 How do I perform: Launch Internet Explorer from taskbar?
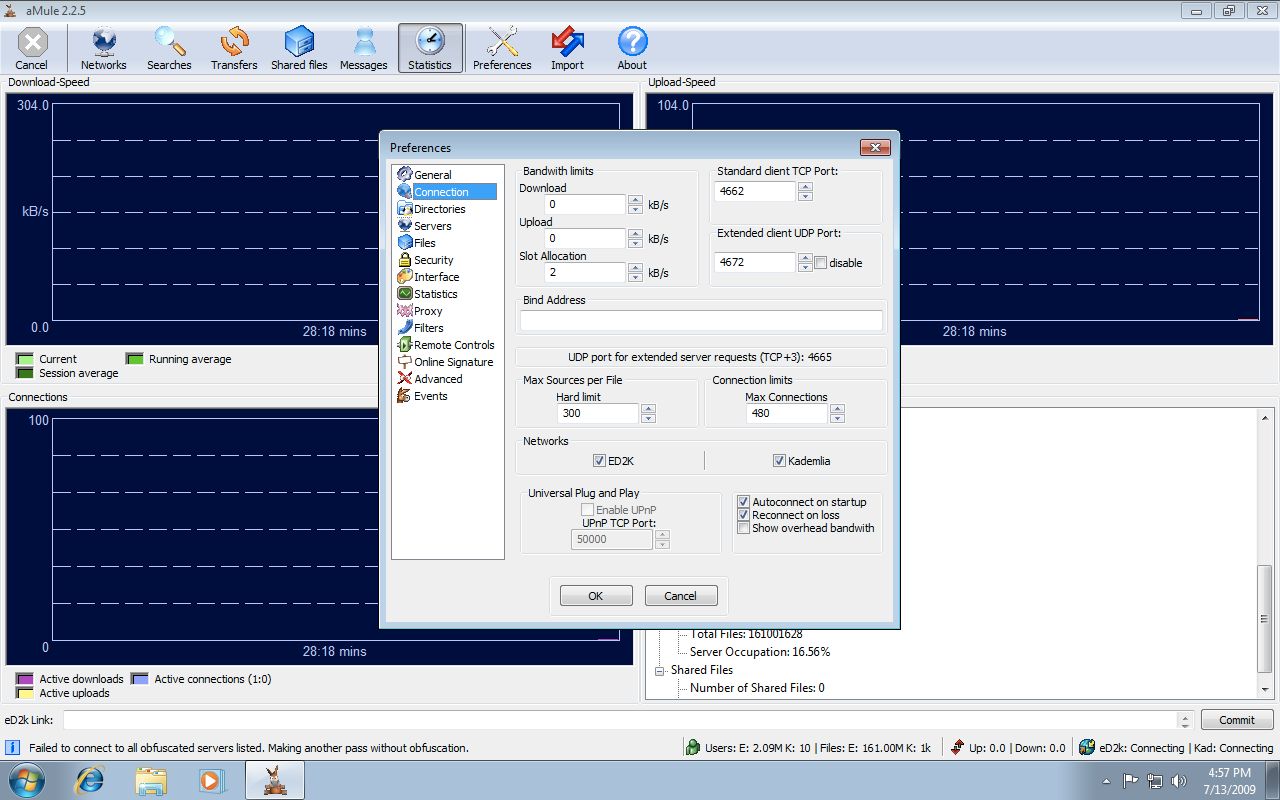pos(90,779)
